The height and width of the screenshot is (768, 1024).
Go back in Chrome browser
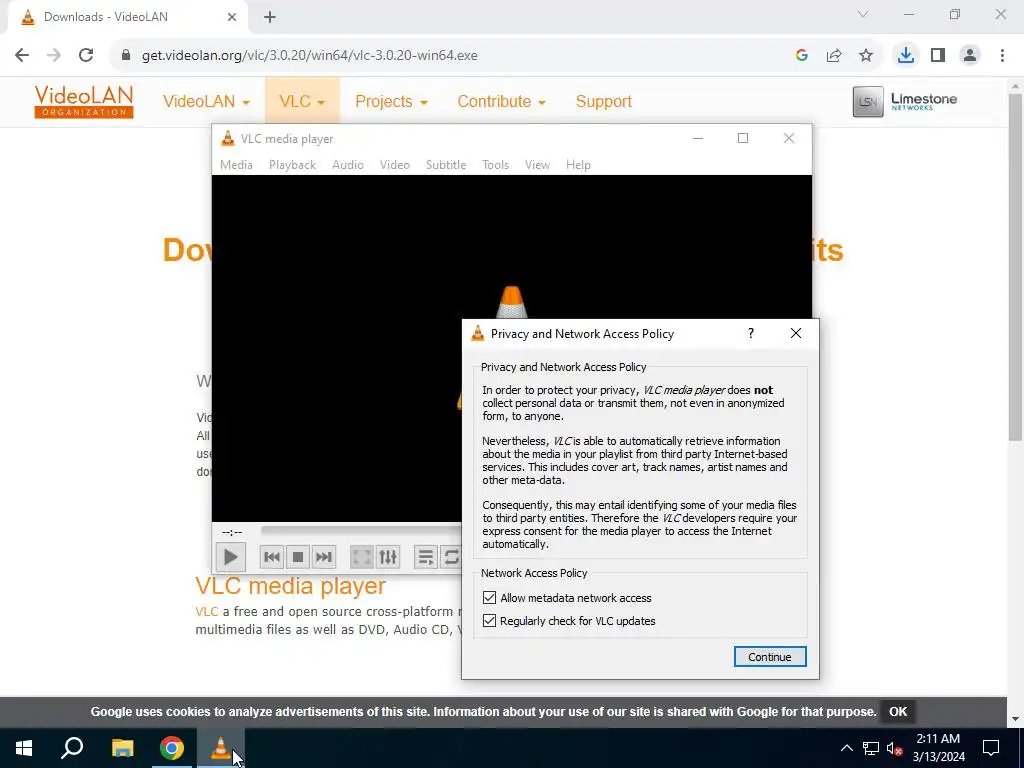[22, 56]
